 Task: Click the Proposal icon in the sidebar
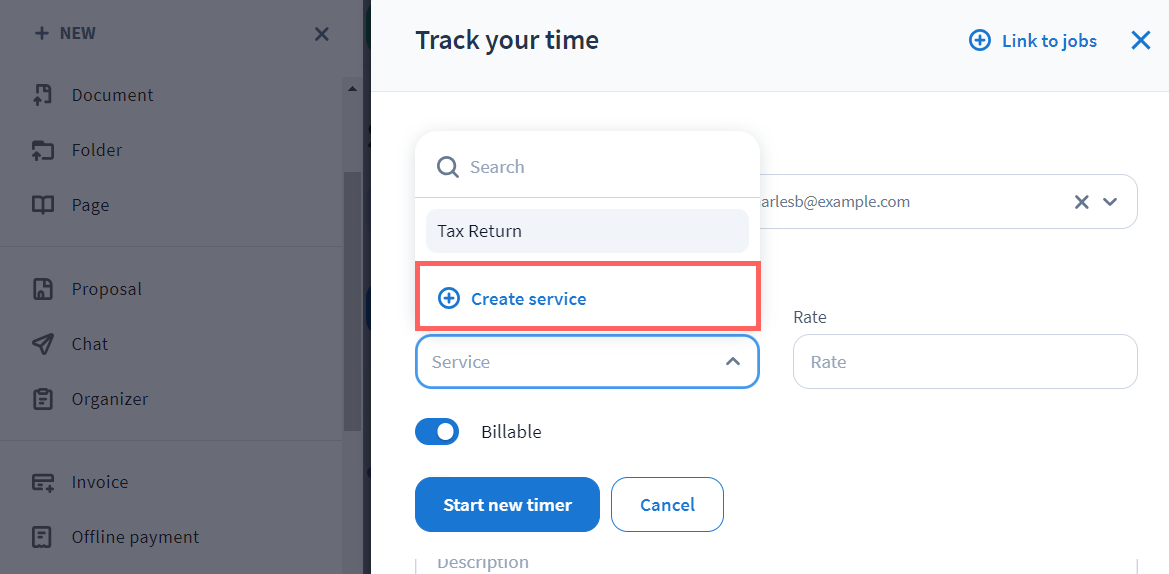tap(43, 289)
